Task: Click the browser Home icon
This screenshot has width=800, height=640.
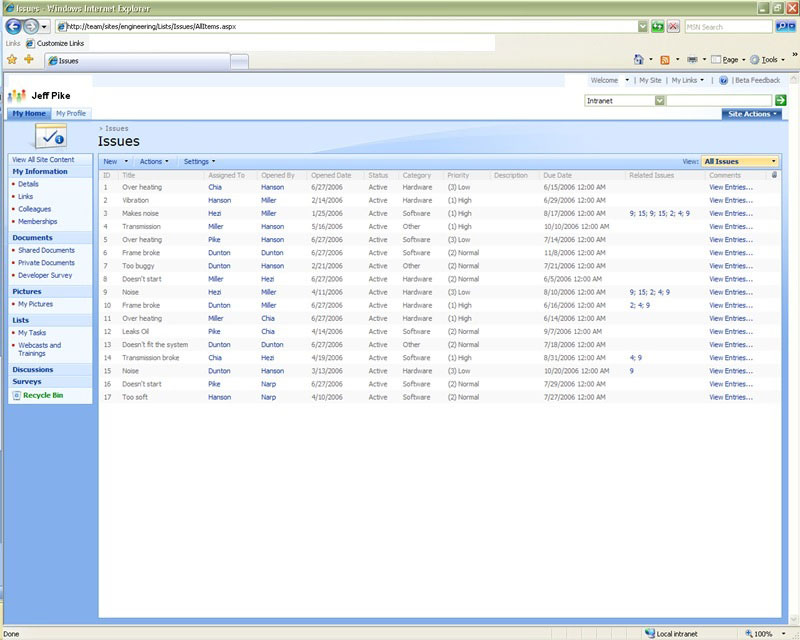Action: (x=639, y=60)
